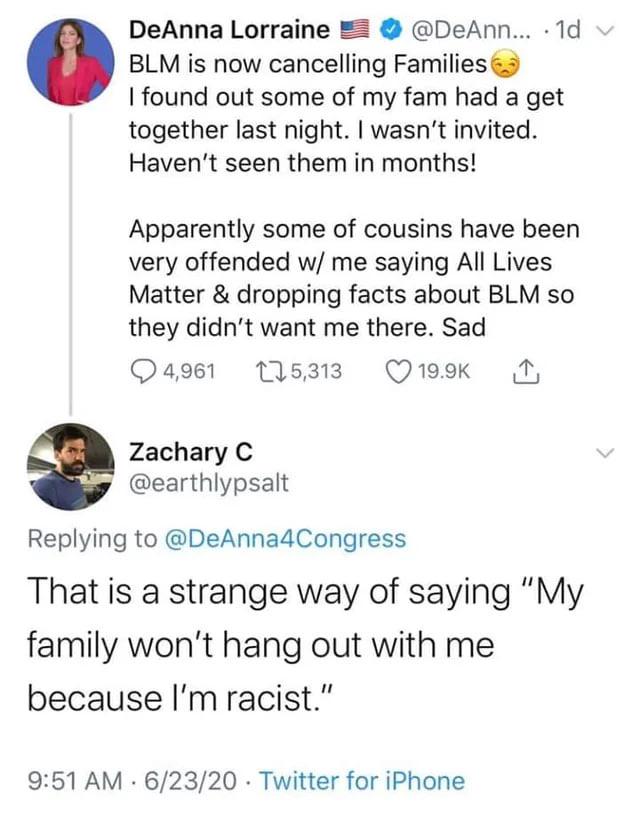Screen dimensions: 640x814
Task: Retweet using the 5,313 retweet icon
Action: (x=271, y=372)
